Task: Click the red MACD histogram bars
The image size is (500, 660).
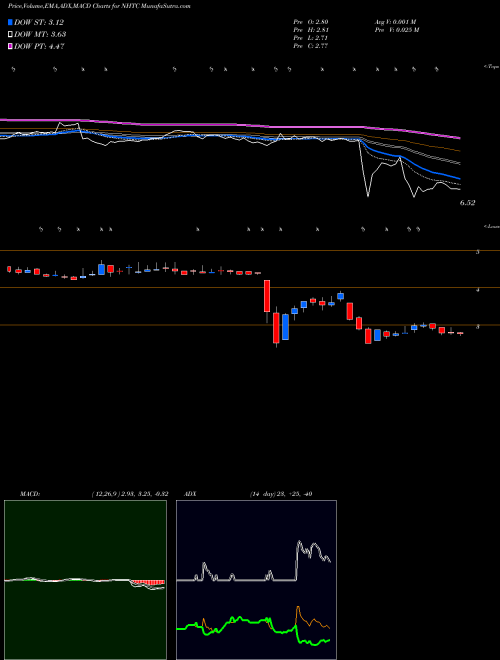Action: 147,583
